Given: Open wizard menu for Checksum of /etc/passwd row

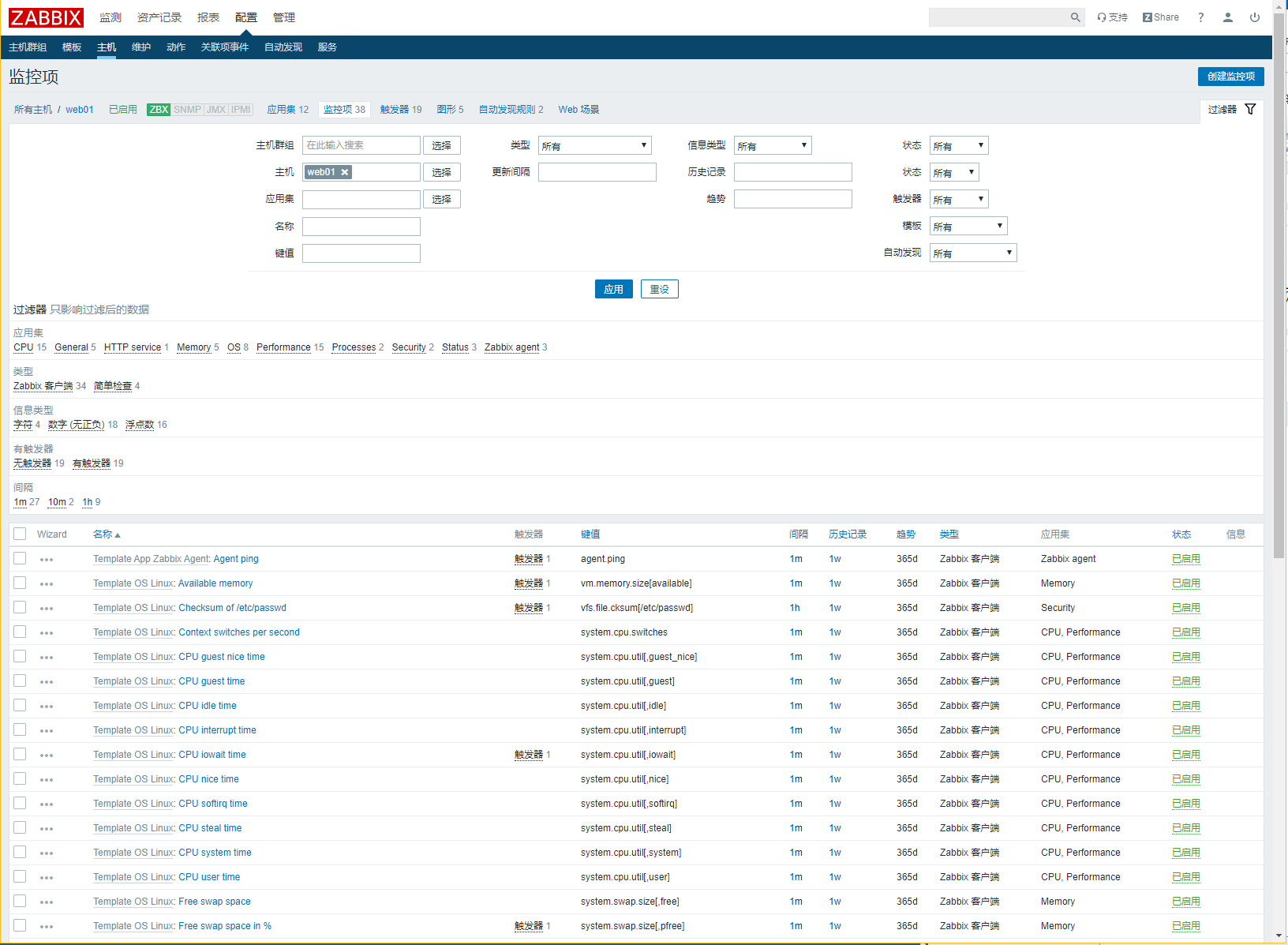Looking at the screenshot, I should pyautogui.click(x=47, y=609).
